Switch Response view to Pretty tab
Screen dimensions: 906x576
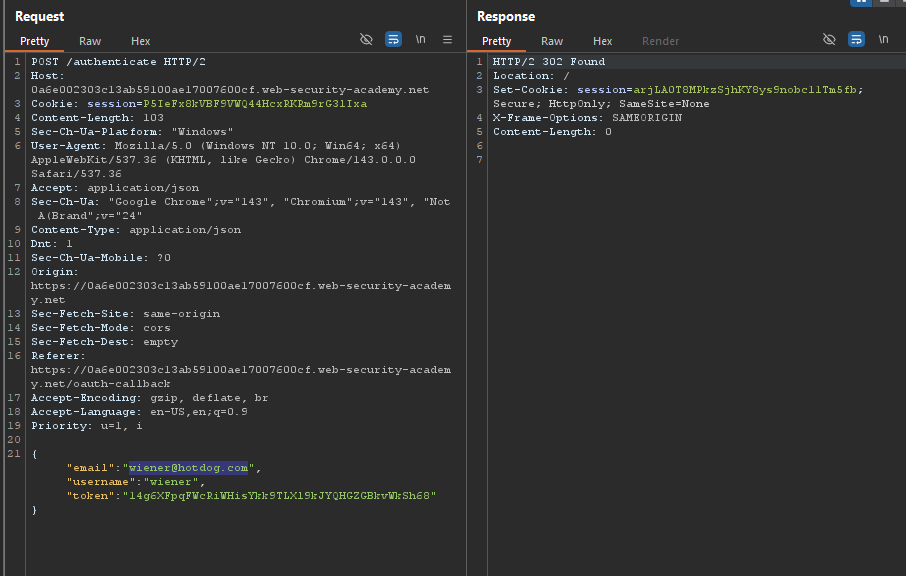tap(496, 41)
